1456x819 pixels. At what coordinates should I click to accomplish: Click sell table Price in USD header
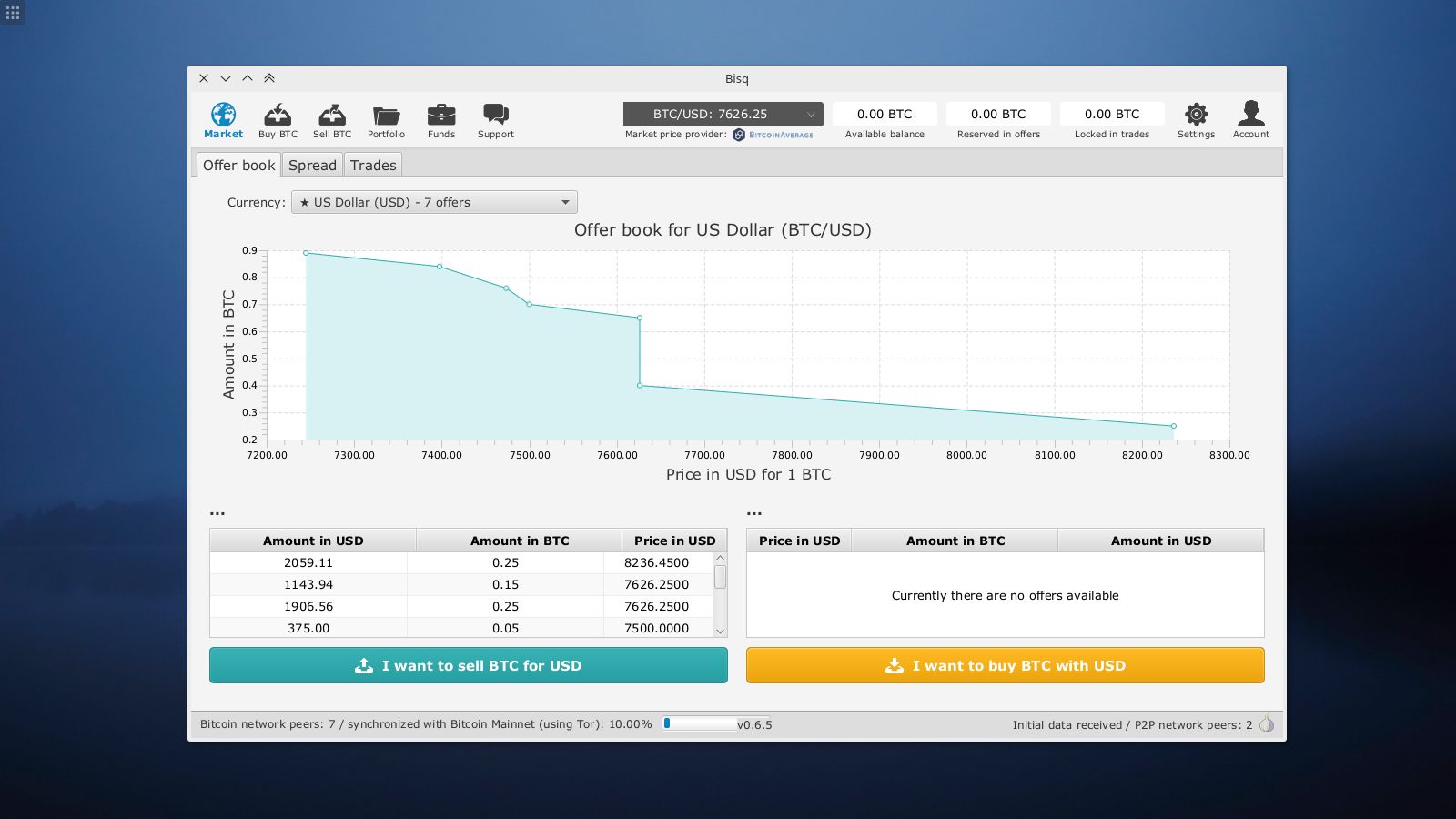pos(799,541)
